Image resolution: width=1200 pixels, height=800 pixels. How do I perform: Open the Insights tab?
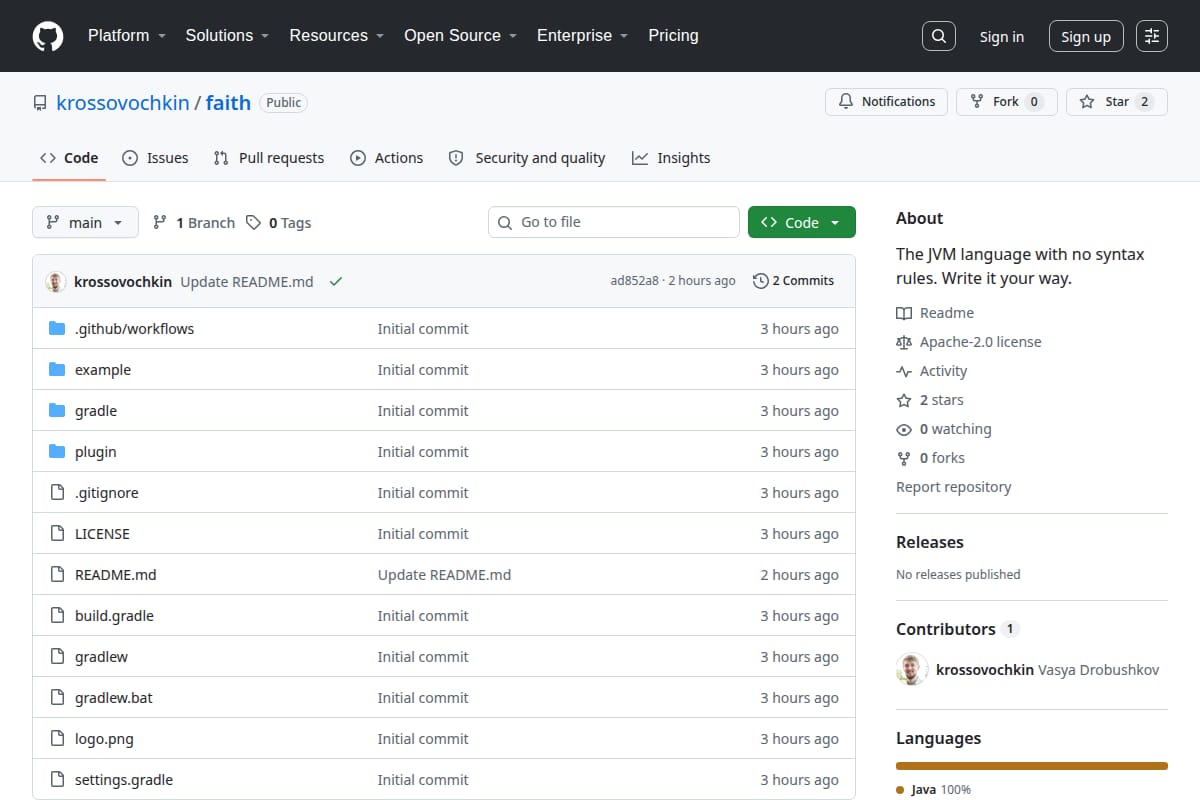point(671,158)
